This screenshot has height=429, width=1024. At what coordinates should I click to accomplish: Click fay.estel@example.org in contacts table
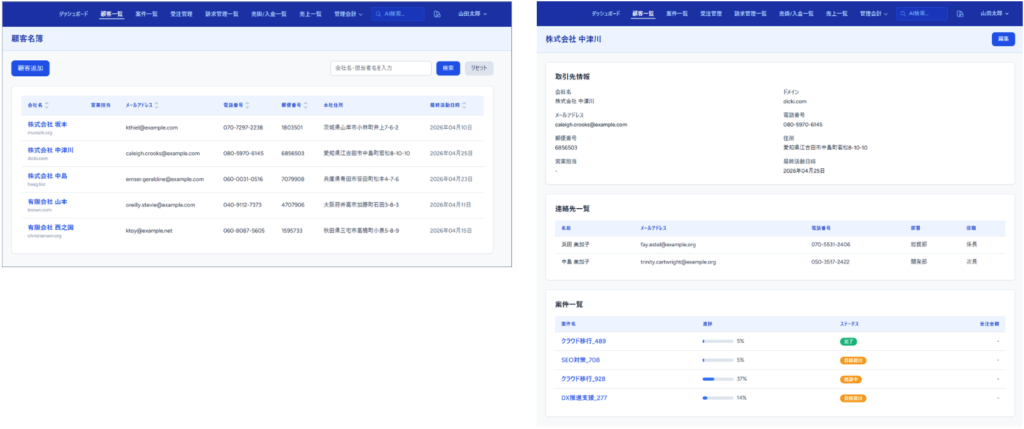668,244
